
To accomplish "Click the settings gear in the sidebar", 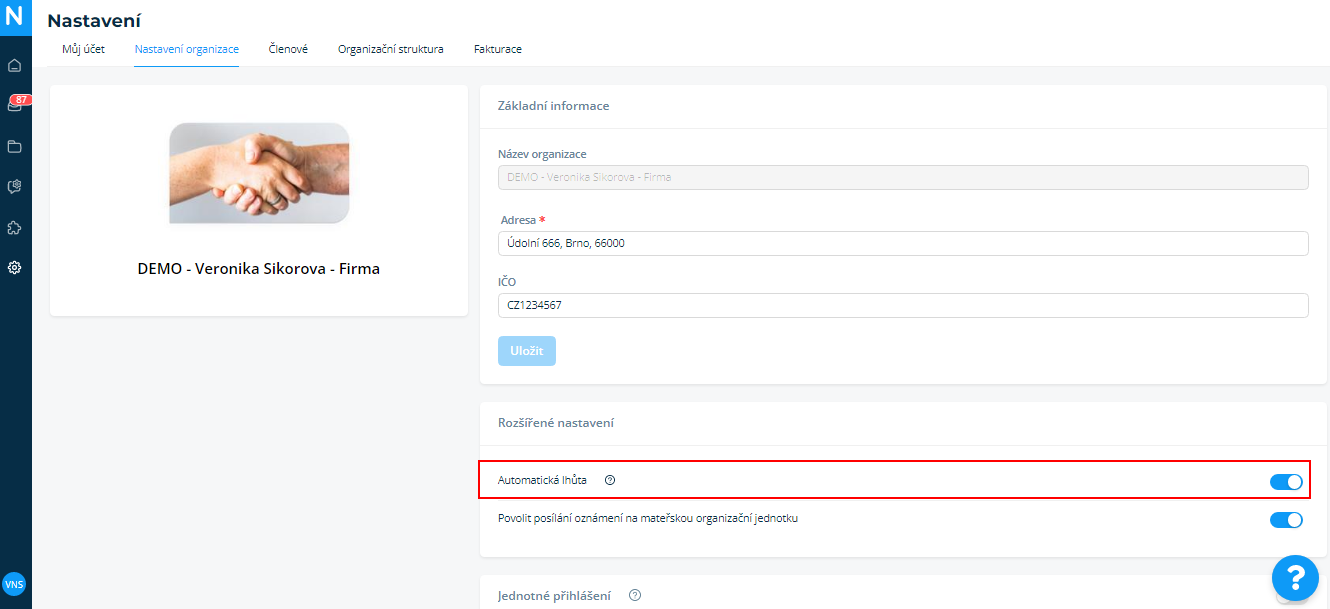I will pos(14,268).
